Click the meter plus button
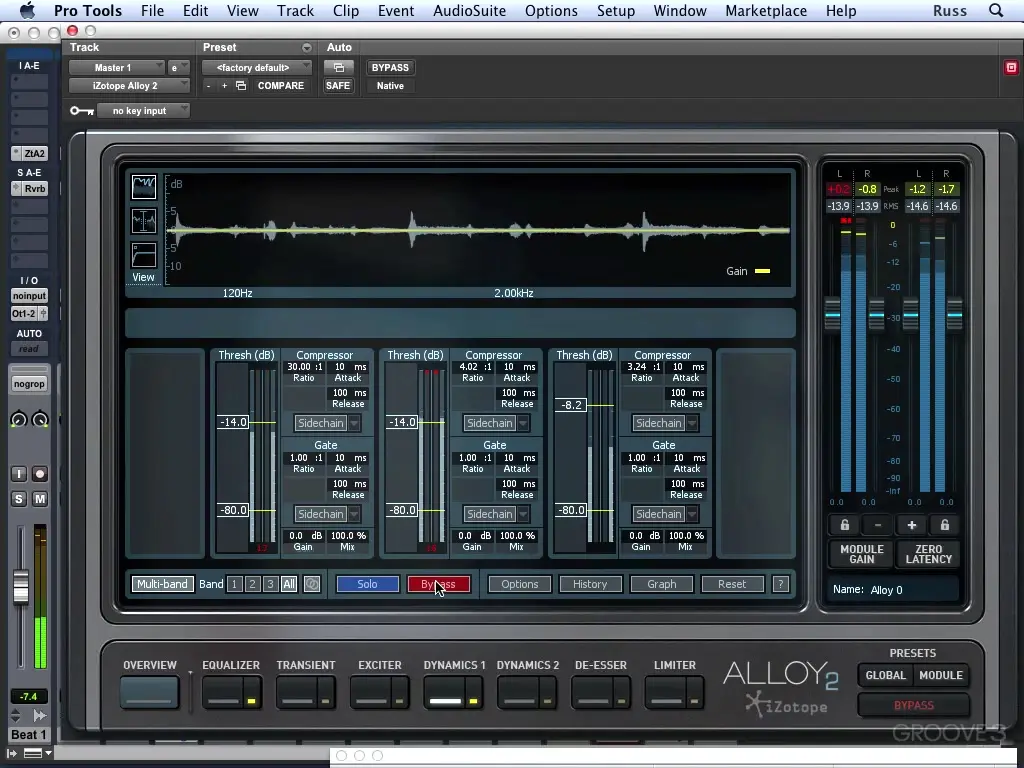The image size is (1024, 768). tap(912, 525)
